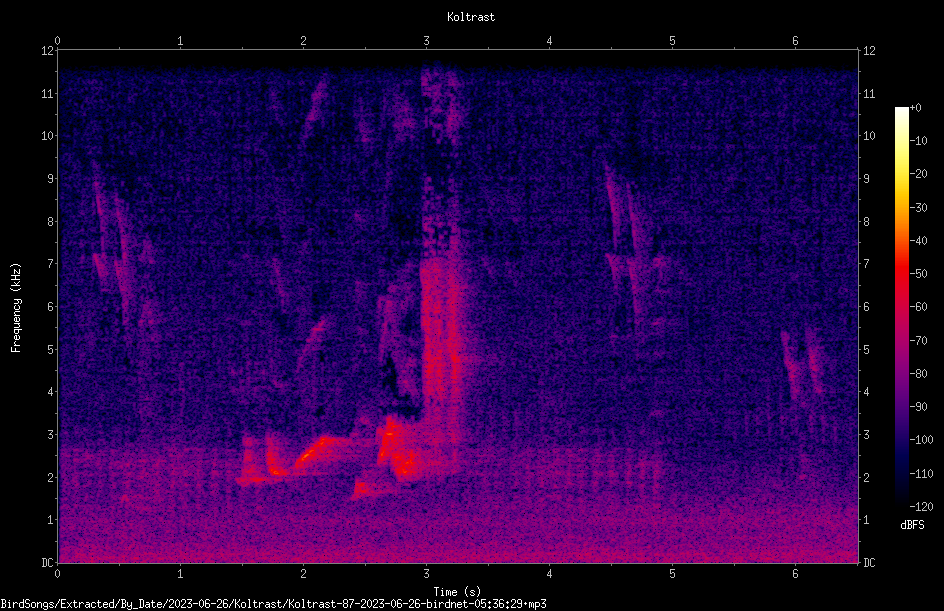Click the 'DC' label on left axis
This screenshot has width=944, height=611.
point(47,563)
